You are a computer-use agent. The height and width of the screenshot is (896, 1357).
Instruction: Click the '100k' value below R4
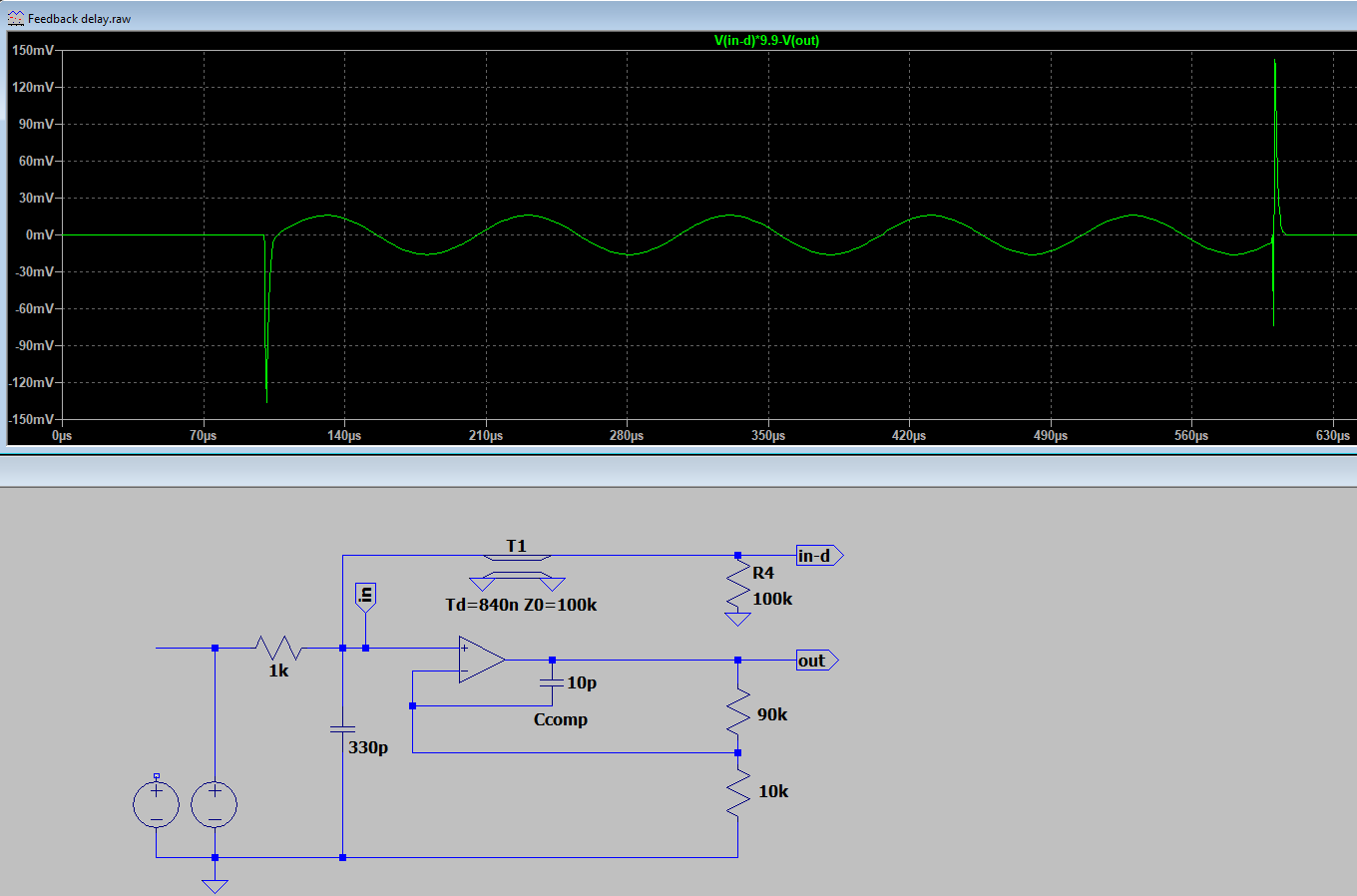[x=772, y=599]
